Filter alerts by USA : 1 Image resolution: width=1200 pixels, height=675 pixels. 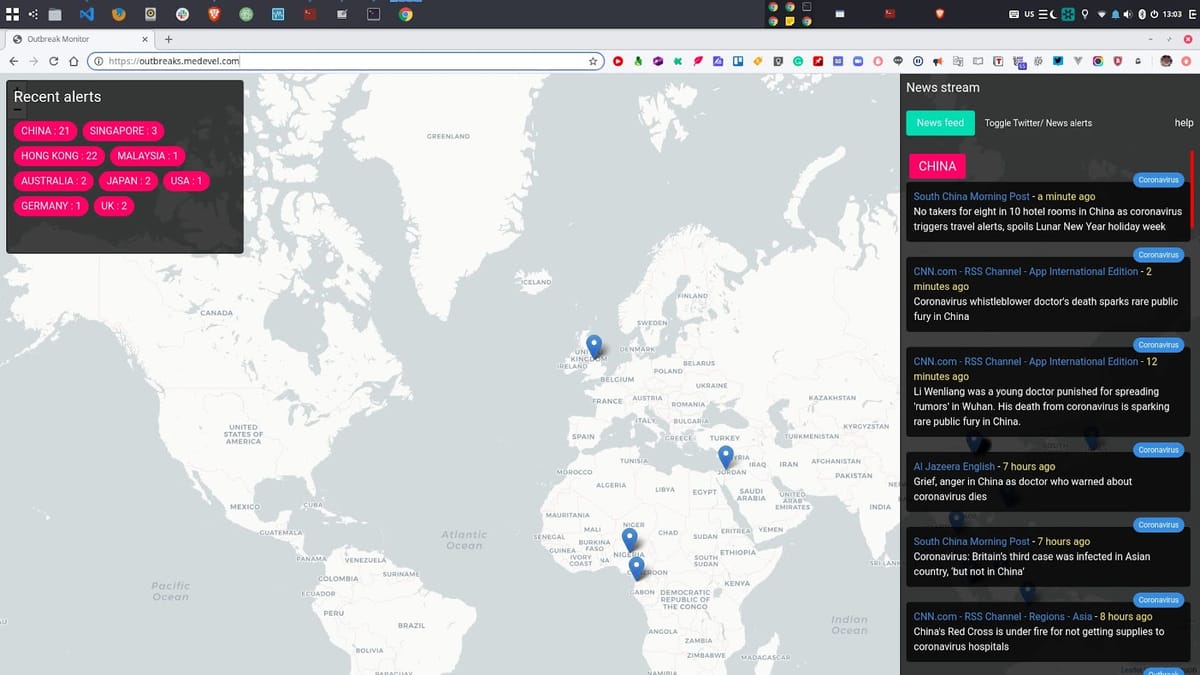click(x=186, y=181)
